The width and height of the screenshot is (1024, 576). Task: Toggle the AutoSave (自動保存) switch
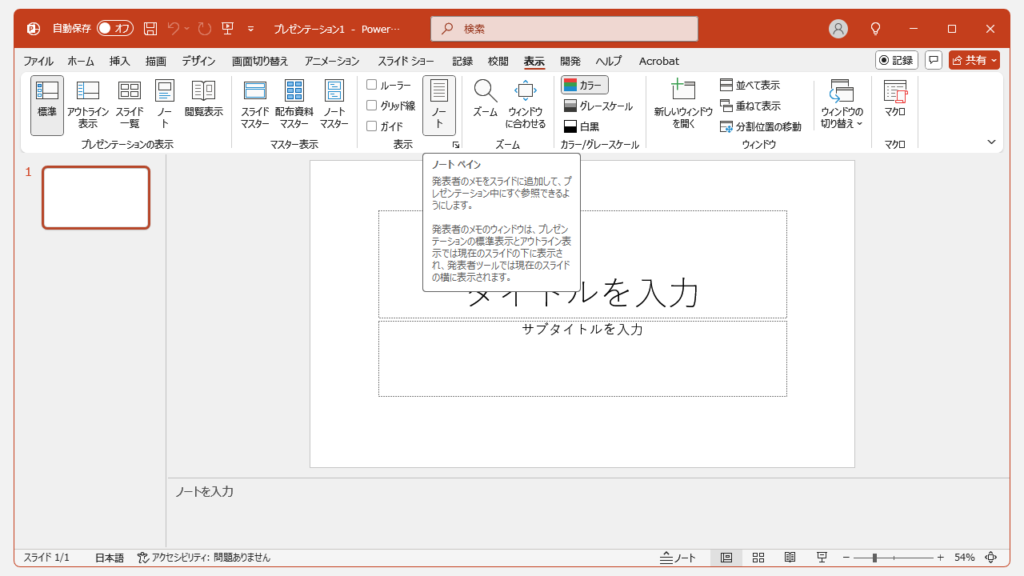(x=115, y=28)
